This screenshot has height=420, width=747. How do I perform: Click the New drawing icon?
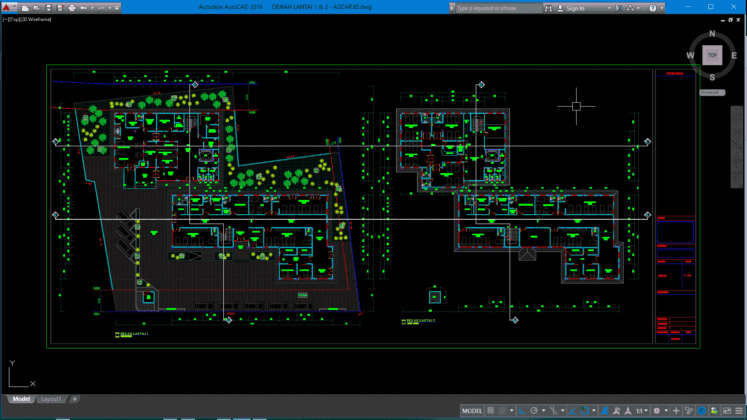click(x=25, y=8)
